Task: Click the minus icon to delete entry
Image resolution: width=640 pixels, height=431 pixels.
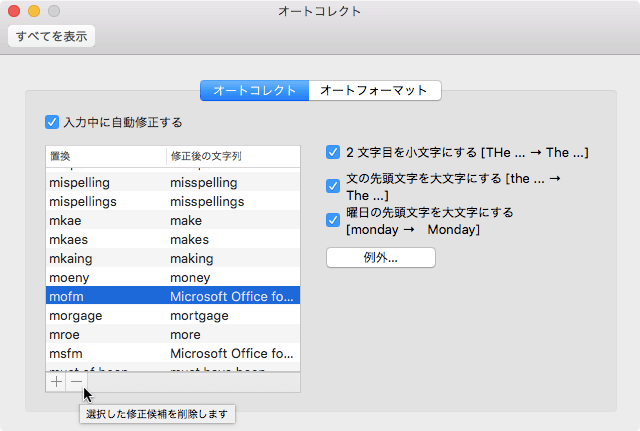Action: coord(76,381)
